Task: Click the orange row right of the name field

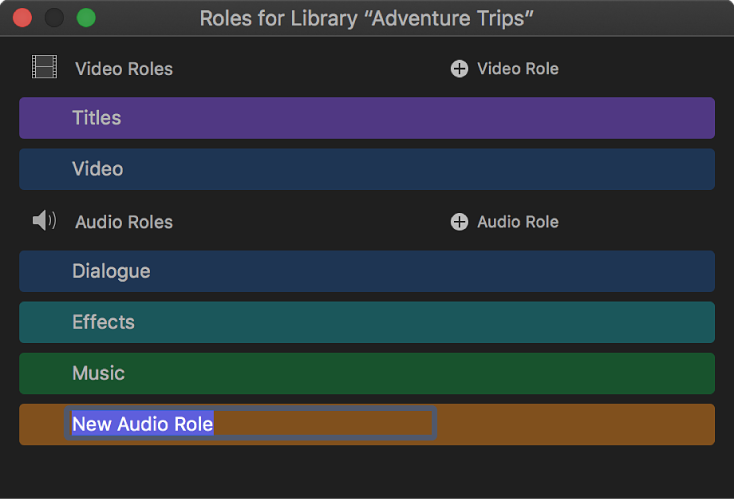Action: click(x=575, y=424)
